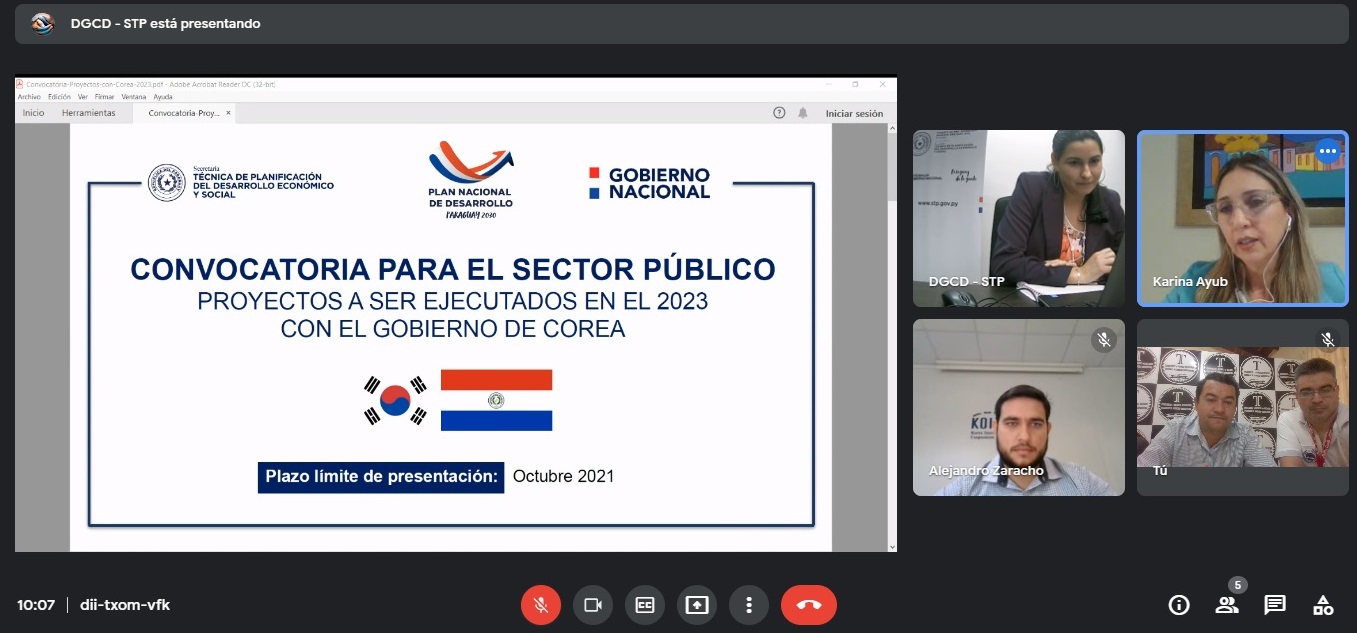The image size is (1357, 633).
Task: Click the DGCD - STP name label on its tile
Action: [966, 282]
